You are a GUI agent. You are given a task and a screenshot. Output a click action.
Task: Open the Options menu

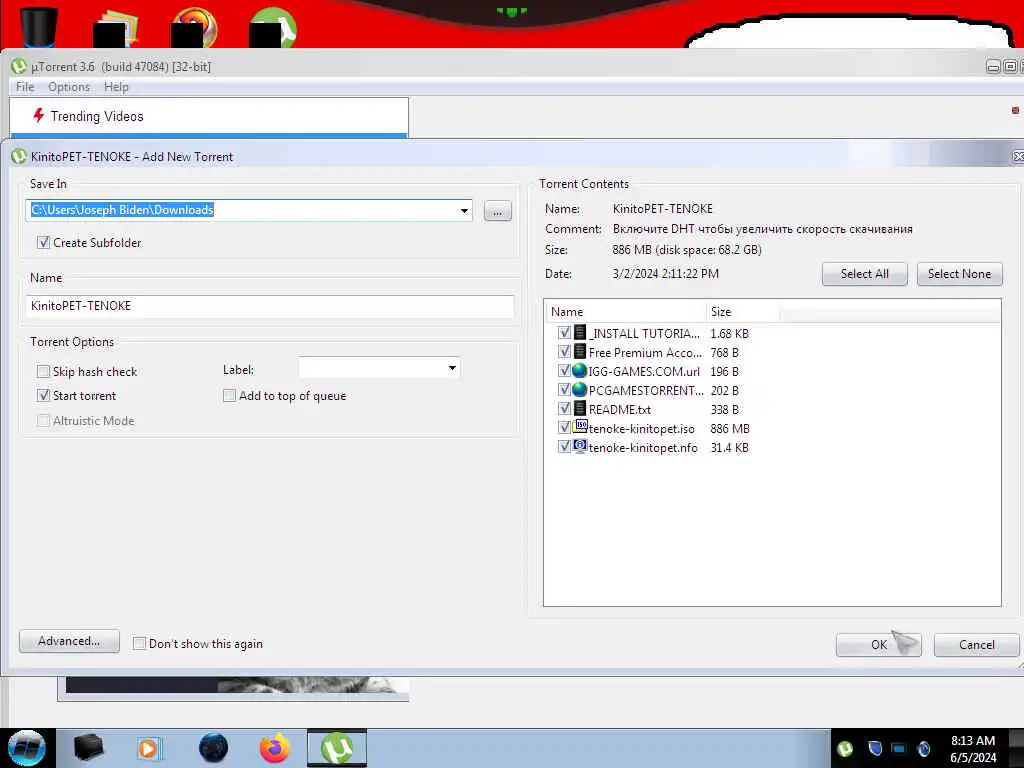(x=69, y=87)
